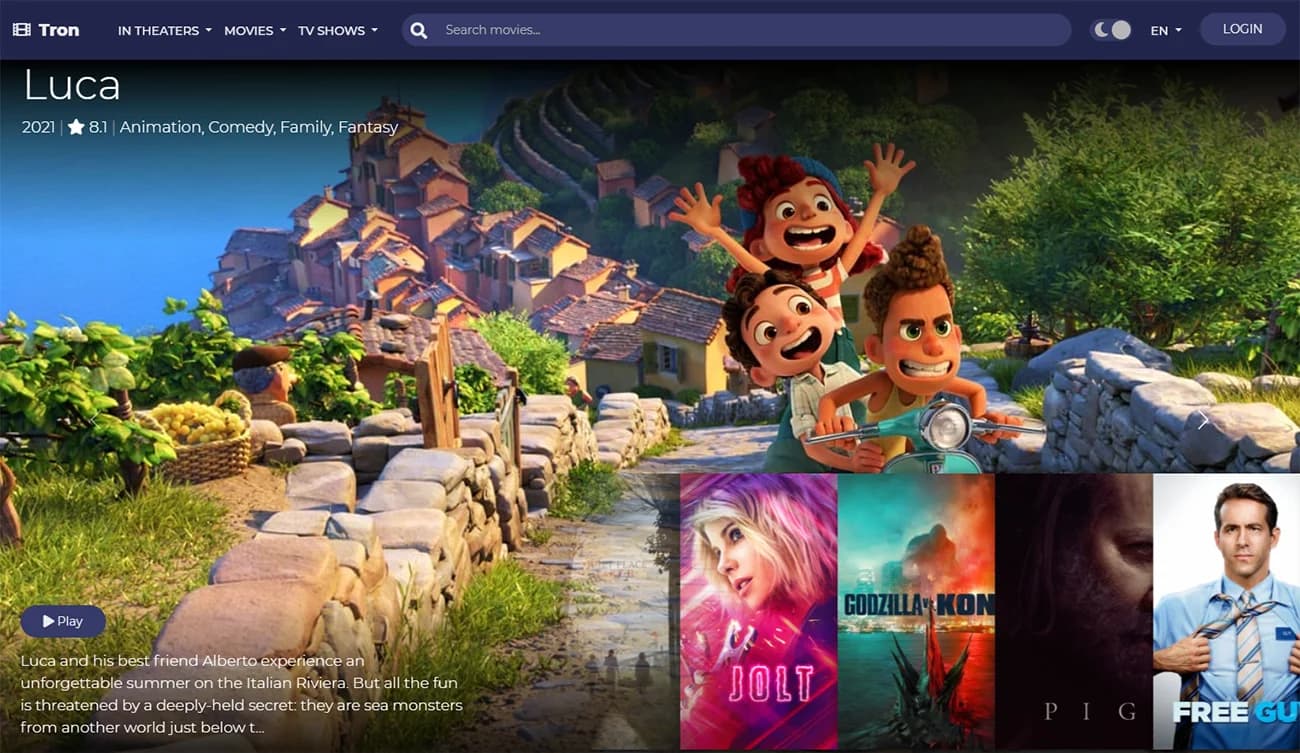Open the Luca movie title

point(72,85)
